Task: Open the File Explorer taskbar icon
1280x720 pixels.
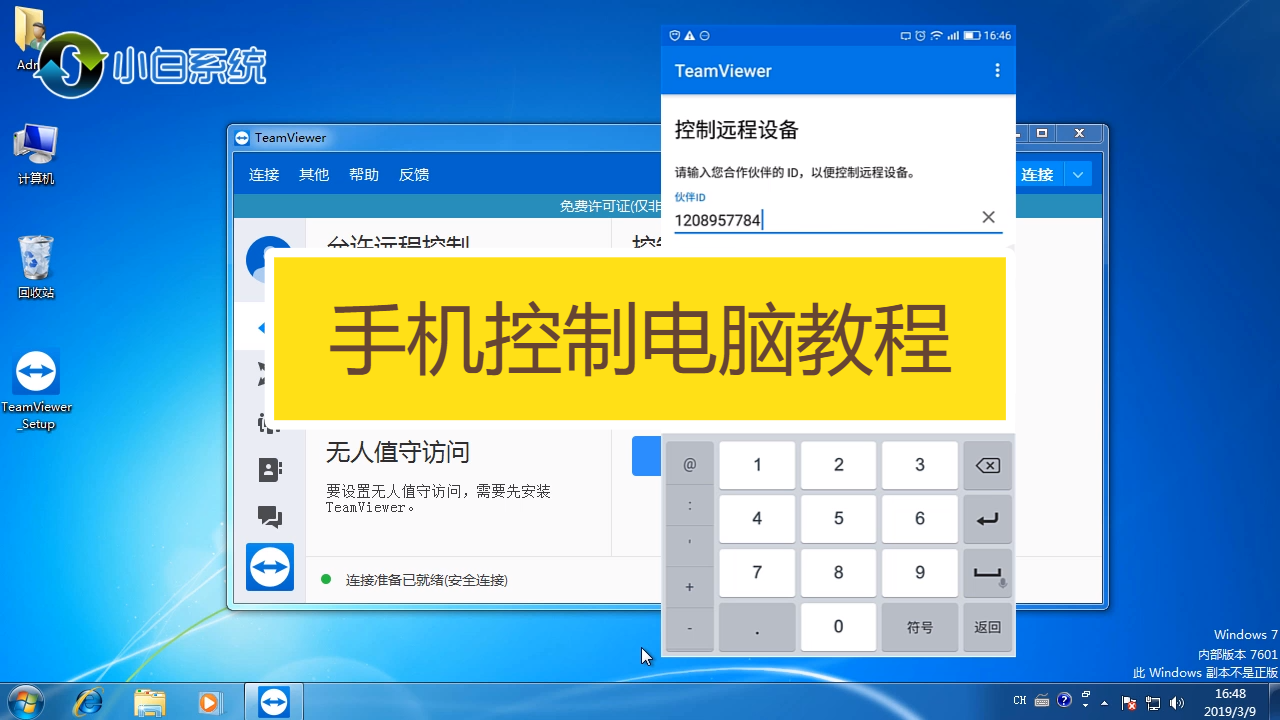Action: [x=149, y=702]
